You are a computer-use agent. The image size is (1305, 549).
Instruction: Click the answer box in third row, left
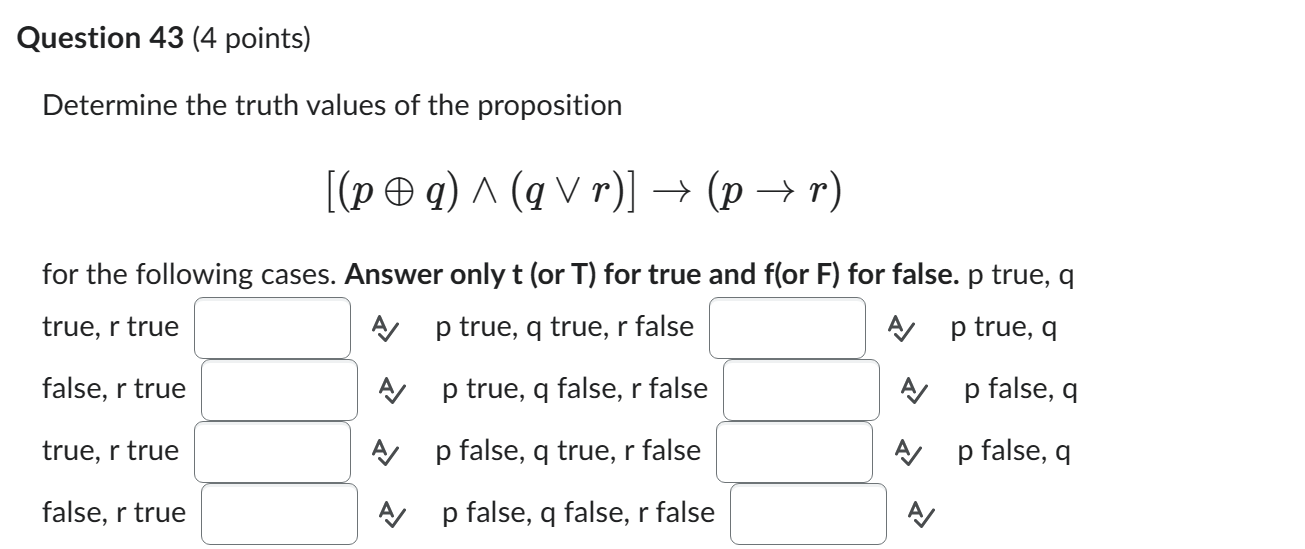[x=272, y=451]
